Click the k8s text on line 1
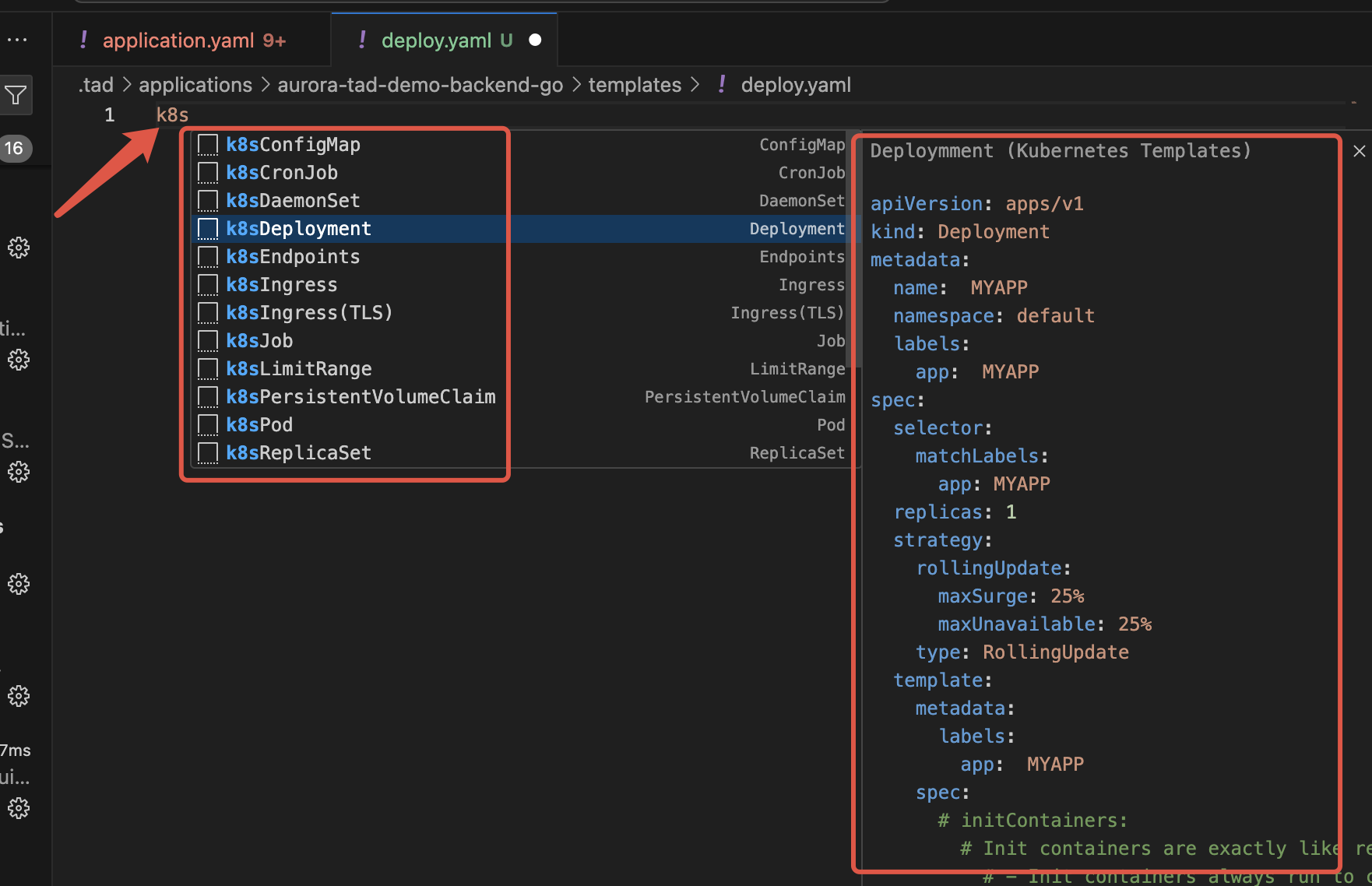The image size is (1372, 886). pyautogui.click(x=172, y=115)
